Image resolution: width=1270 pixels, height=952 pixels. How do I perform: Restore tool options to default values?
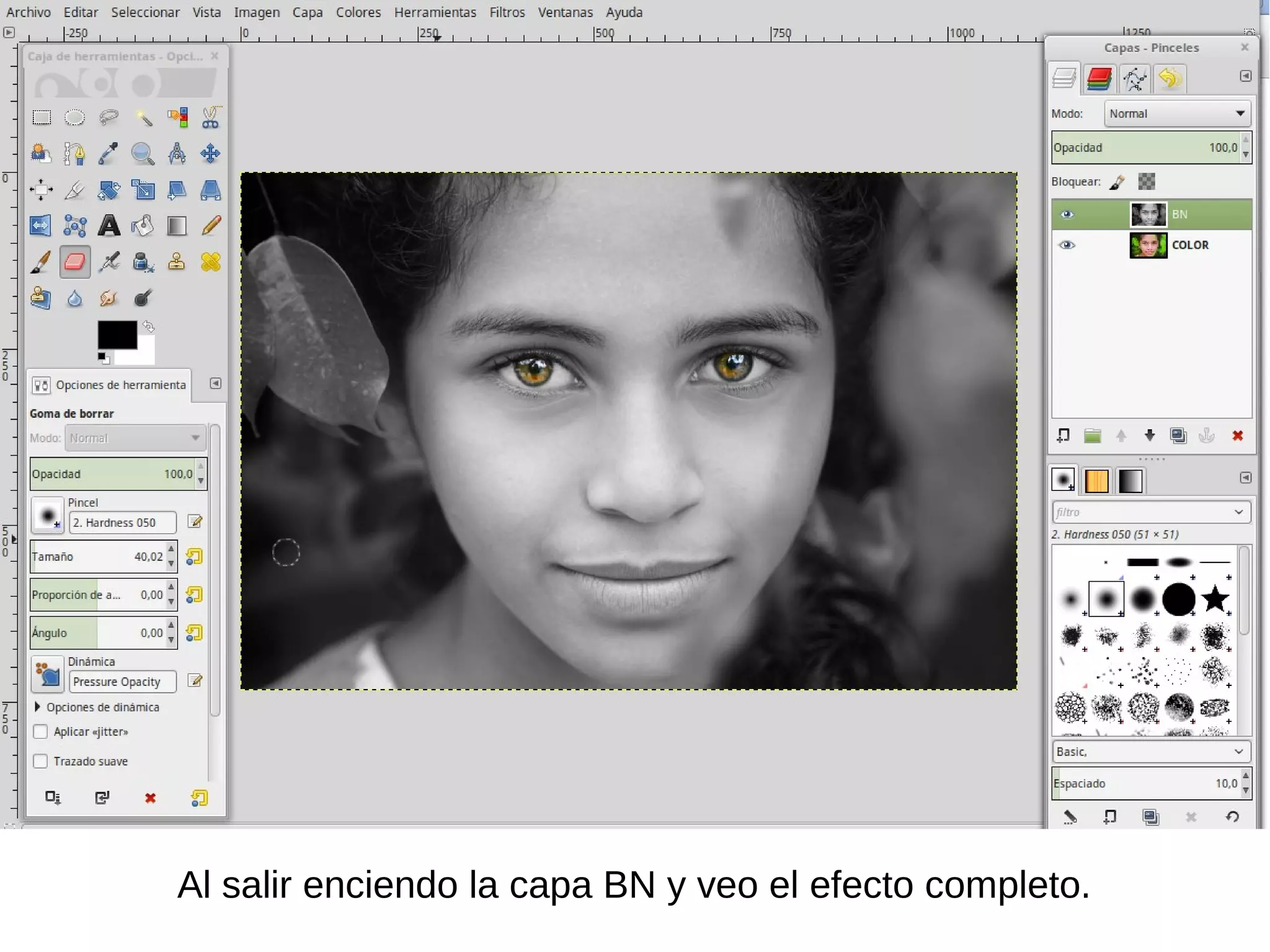[199, 798]
